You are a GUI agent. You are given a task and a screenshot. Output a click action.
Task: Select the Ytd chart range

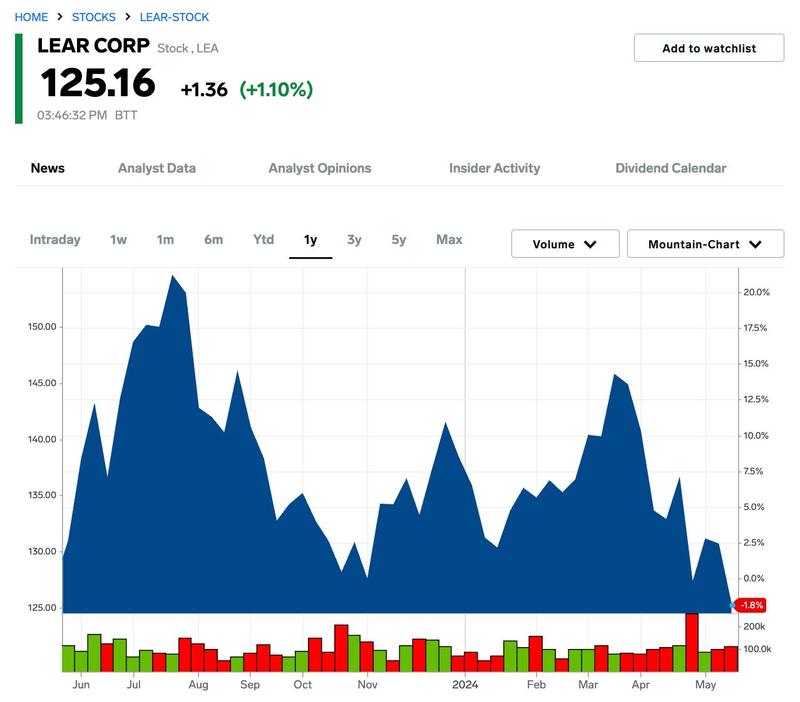pos(264,239)
